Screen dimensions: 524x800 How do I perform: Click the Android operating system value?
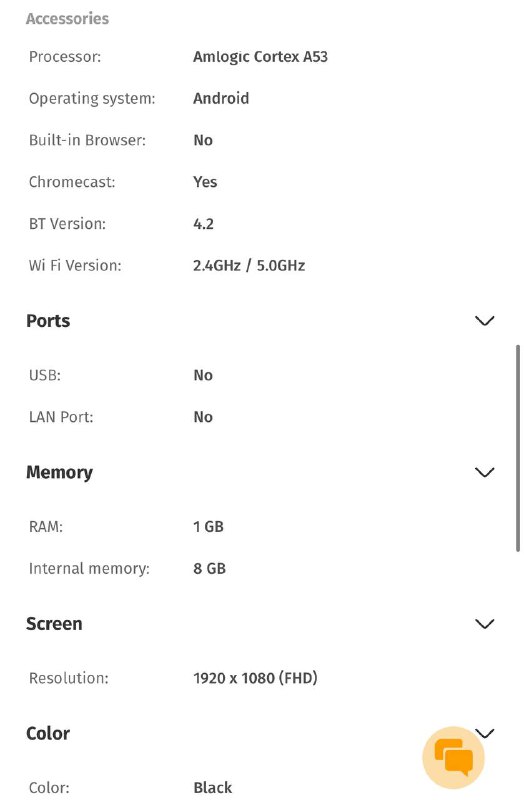tap(221, 98)
